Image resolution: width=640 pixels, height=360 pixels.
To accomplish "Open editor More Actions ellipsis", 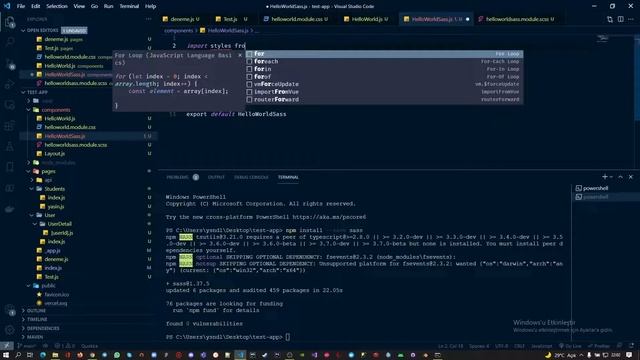I will pos(631,19).
